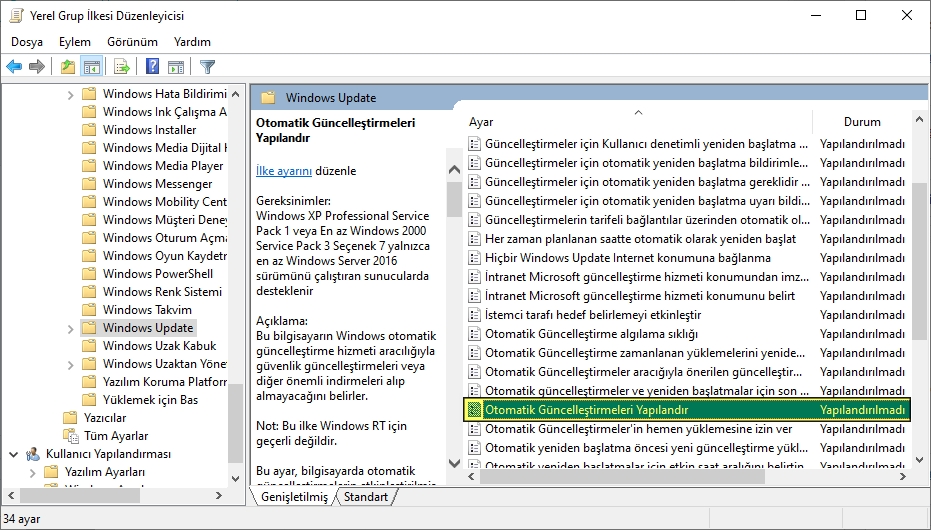
Task: Click the policy list scroll down arrow
Action: click(x=920, y=459)
